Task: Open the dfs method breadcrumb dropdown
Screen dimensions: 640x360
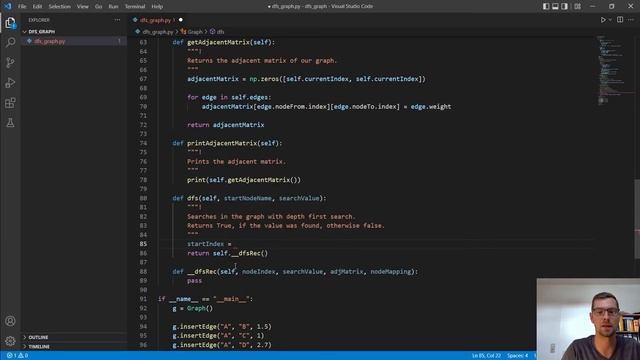Action: tap(217, 31)
